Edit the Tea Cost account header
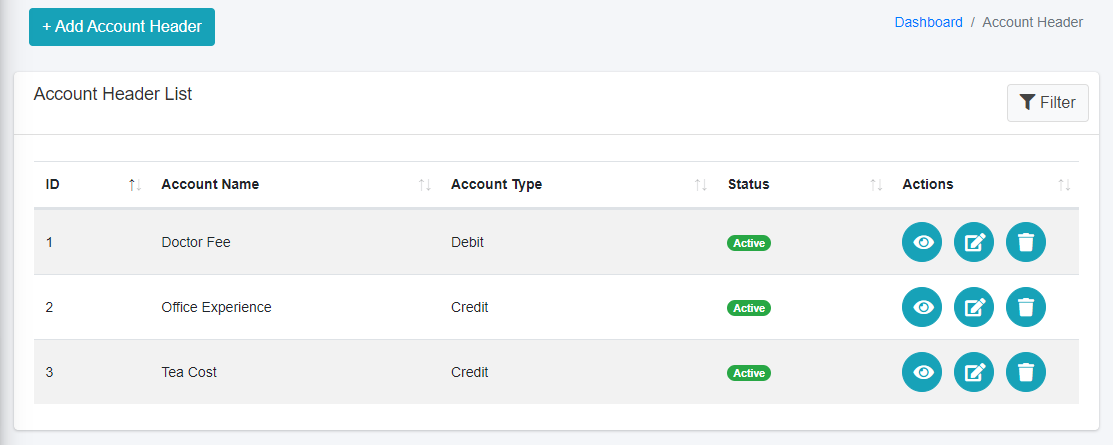Image resolution: width=1113 pixels, height=445 pixels. coord(974,372)
